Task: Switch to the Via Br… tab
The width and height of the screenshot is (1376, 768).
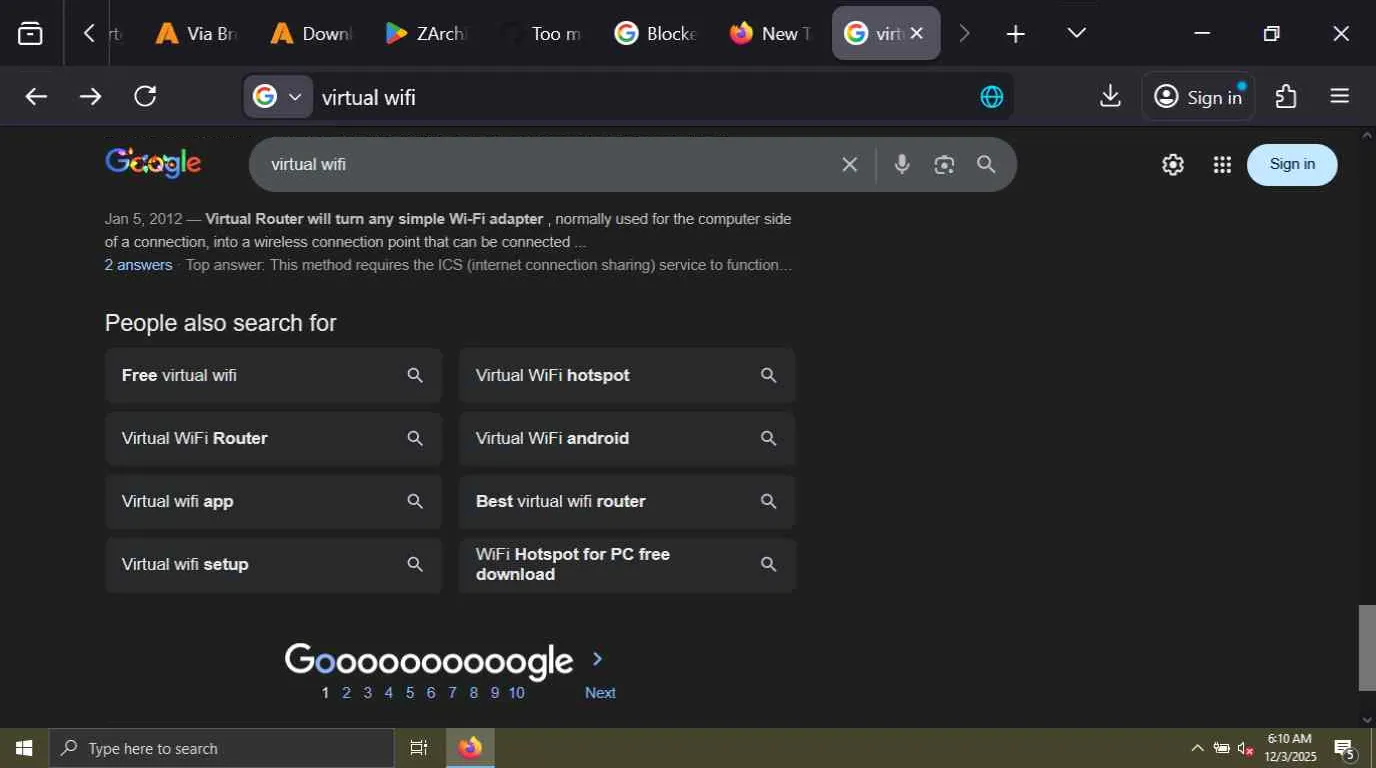Action: 196,33
